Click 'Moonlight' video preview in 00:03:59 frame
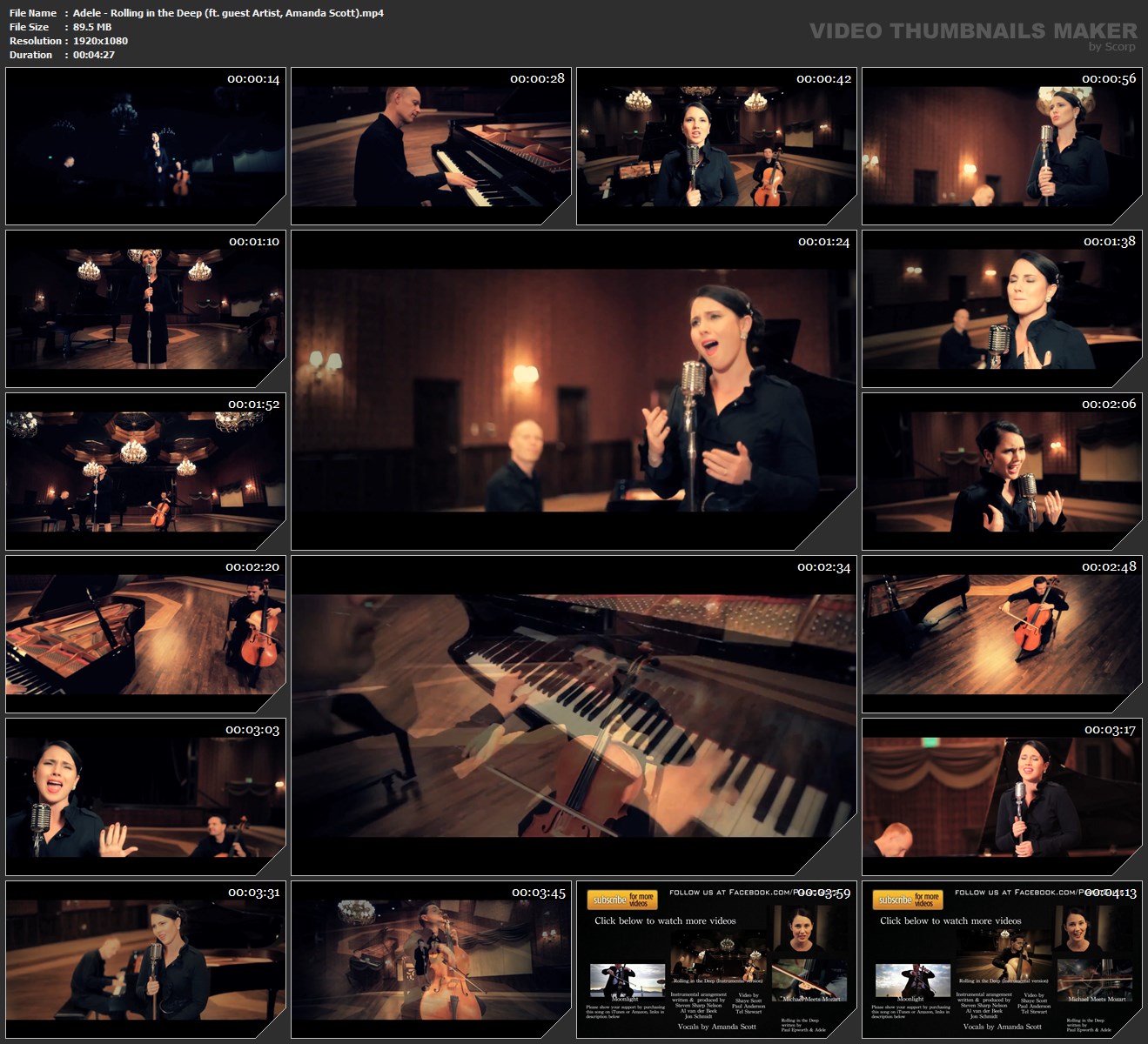 click(627, 980)
